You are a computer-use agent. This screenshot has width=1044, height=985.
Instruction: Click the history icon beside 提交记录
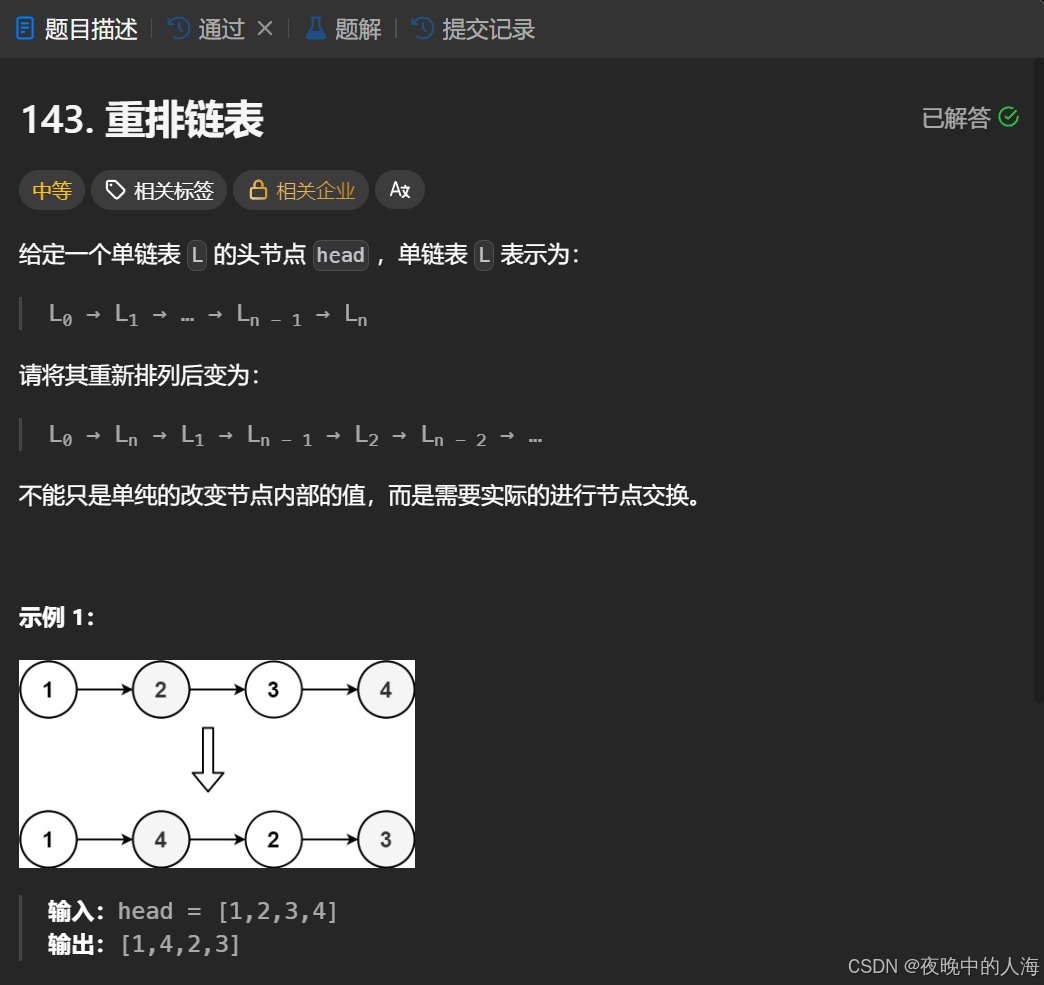click(421, 28)
